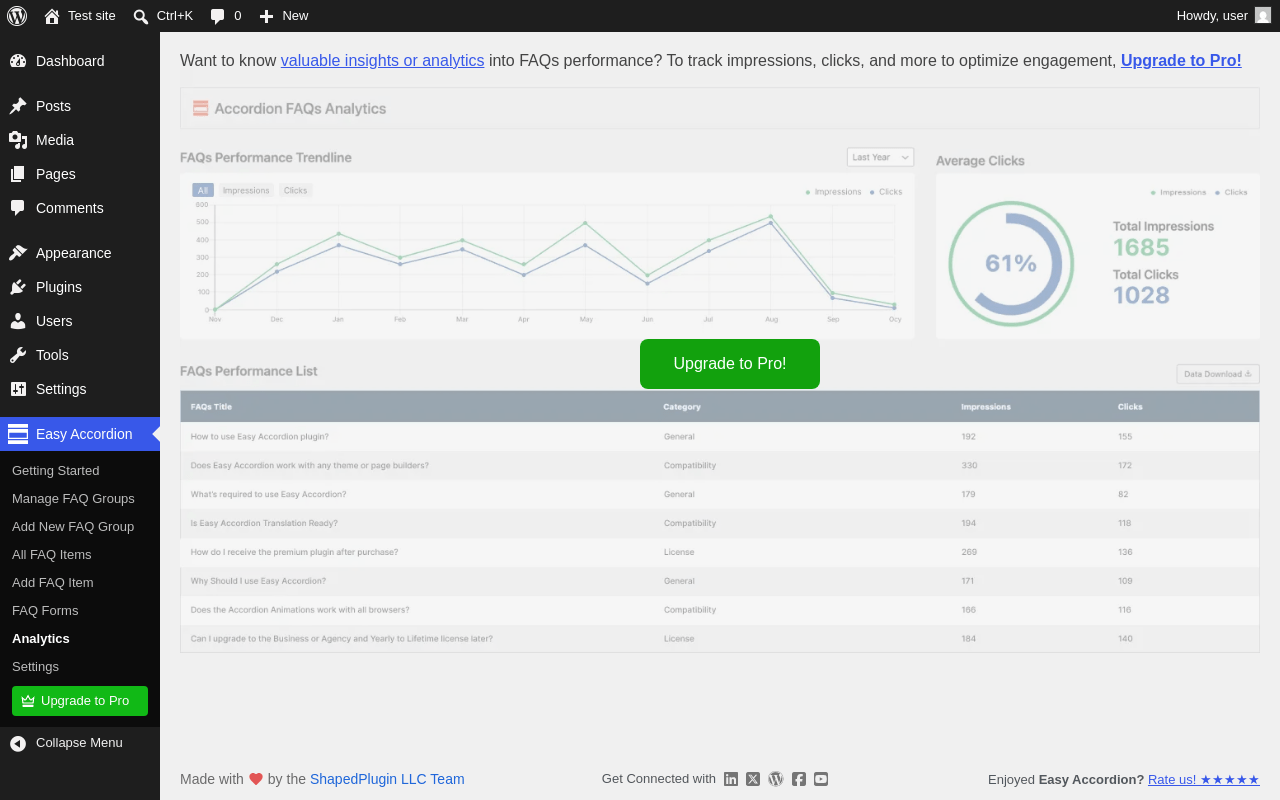Click the Rate us! five-star link

click(x=1204, y=780)
